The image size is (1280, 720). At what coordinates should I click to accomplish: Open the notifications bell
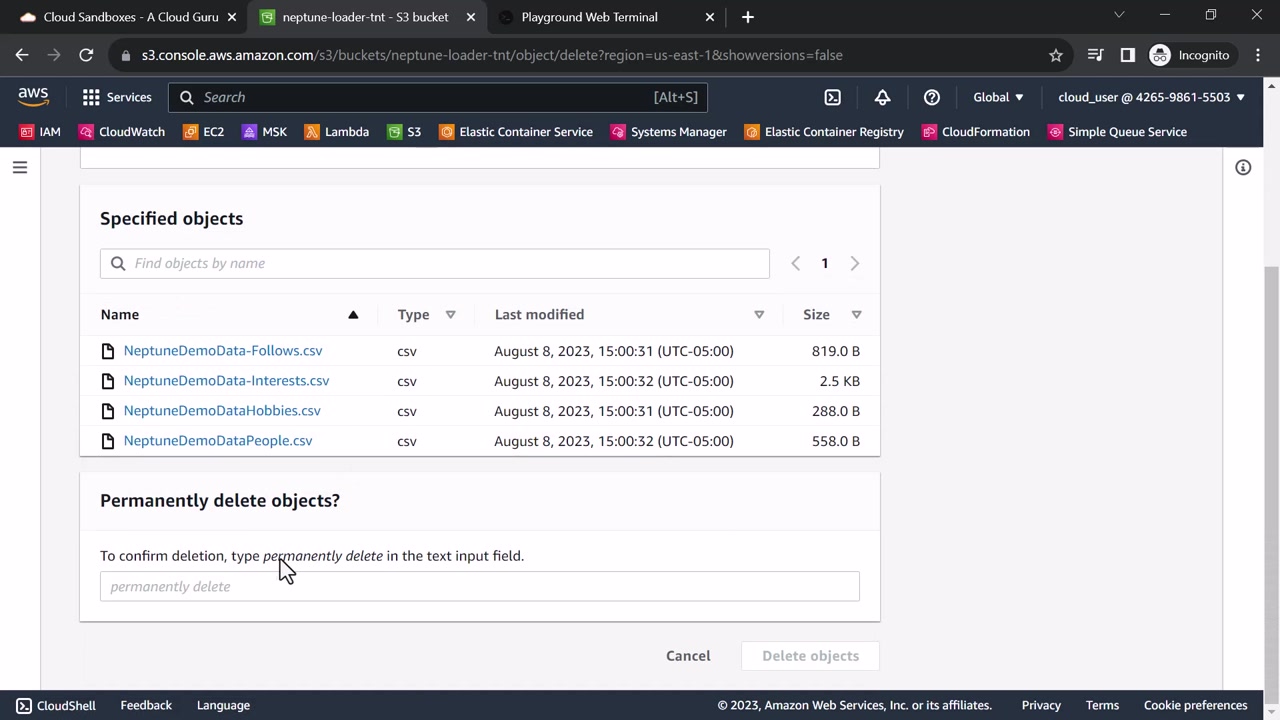[882, 97]
